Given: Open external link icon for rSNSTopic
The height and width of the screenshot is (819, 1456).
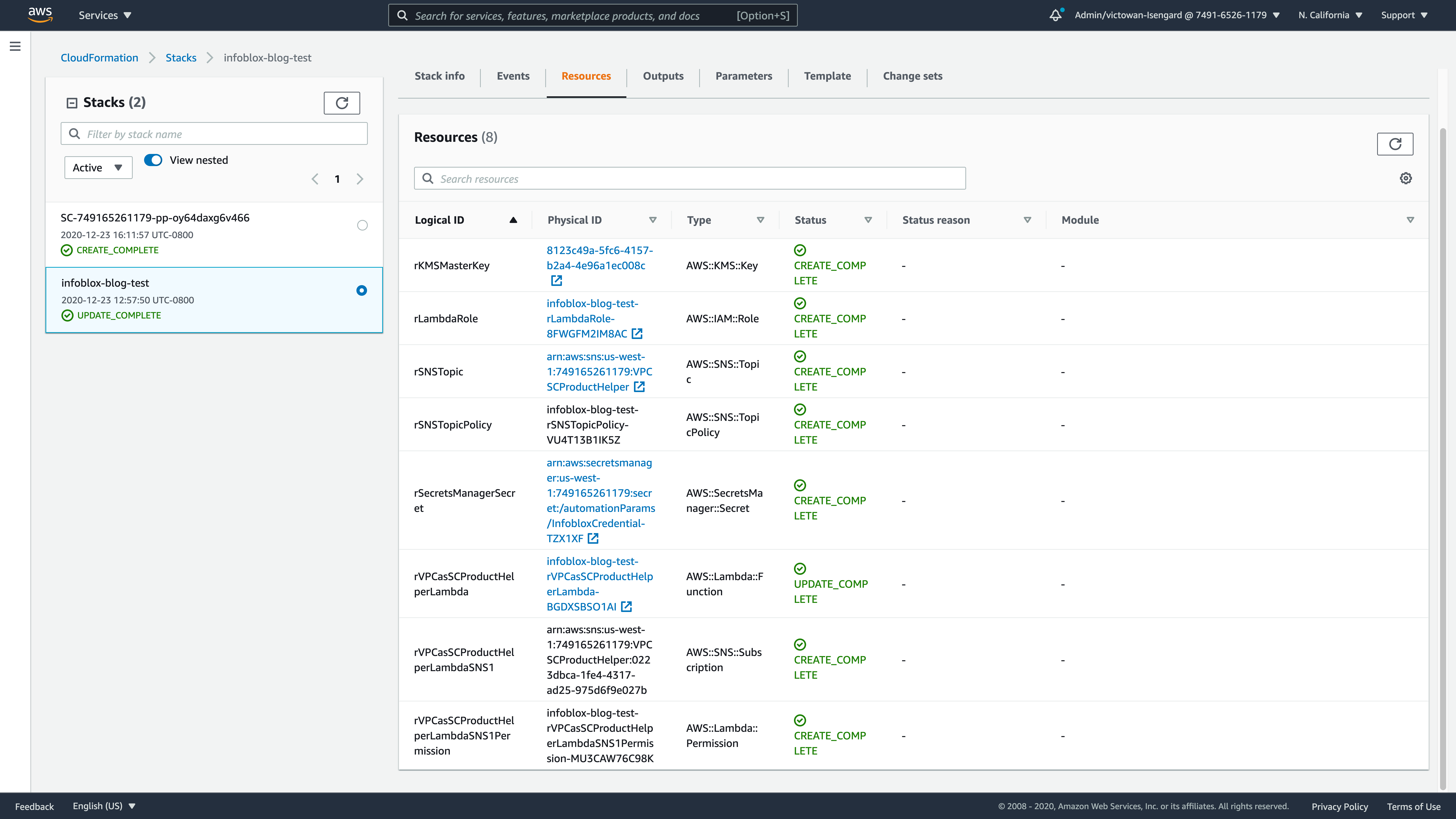Looking at the screenshot, I should (639, 387).
